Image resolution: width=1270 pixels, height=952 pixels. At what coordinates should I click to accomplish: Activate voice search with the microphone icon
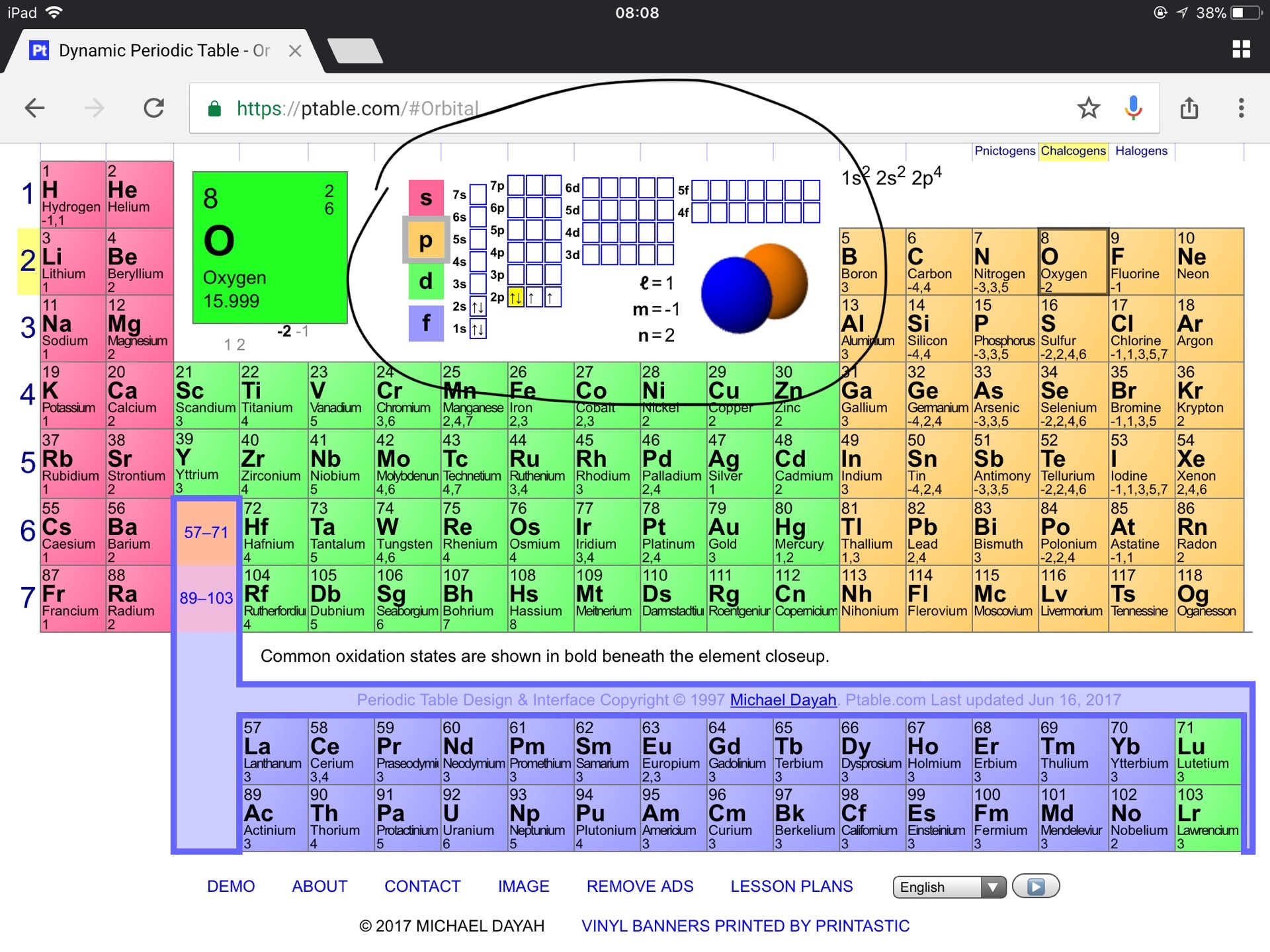click(x=1133, y=108)
